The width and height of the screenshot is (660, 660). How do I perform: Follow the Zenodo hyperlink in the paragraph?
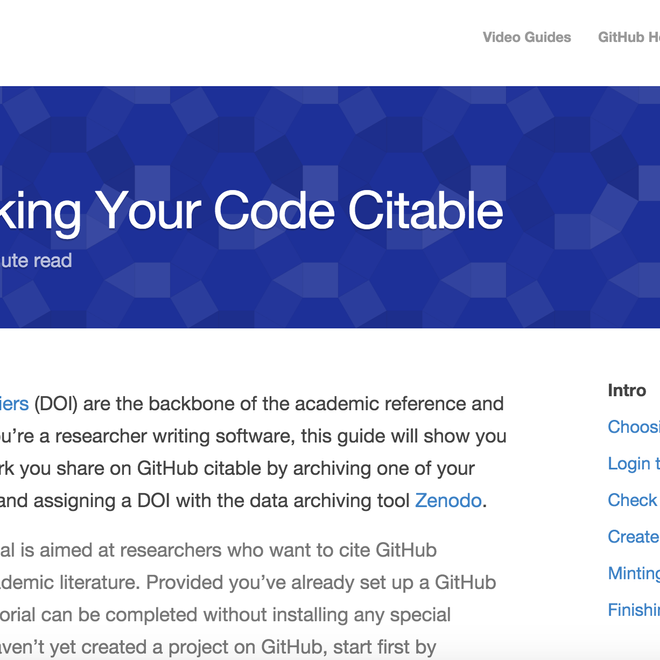coord(448,500)
